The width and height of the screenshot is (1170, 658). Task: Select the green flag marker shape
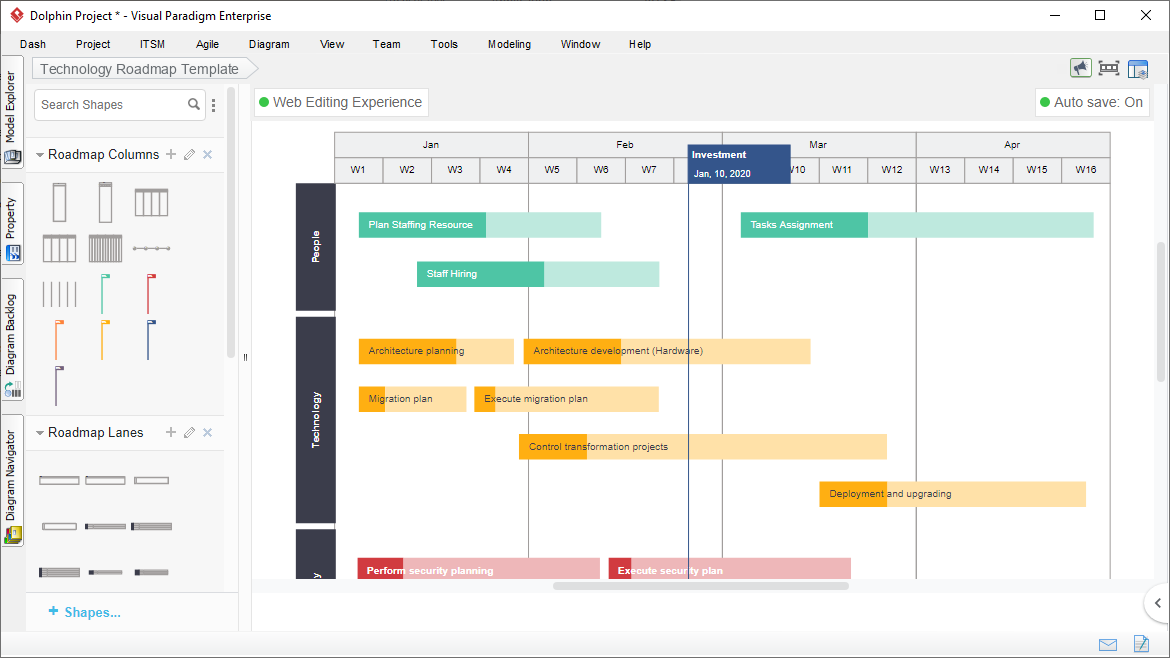[104, 294]
